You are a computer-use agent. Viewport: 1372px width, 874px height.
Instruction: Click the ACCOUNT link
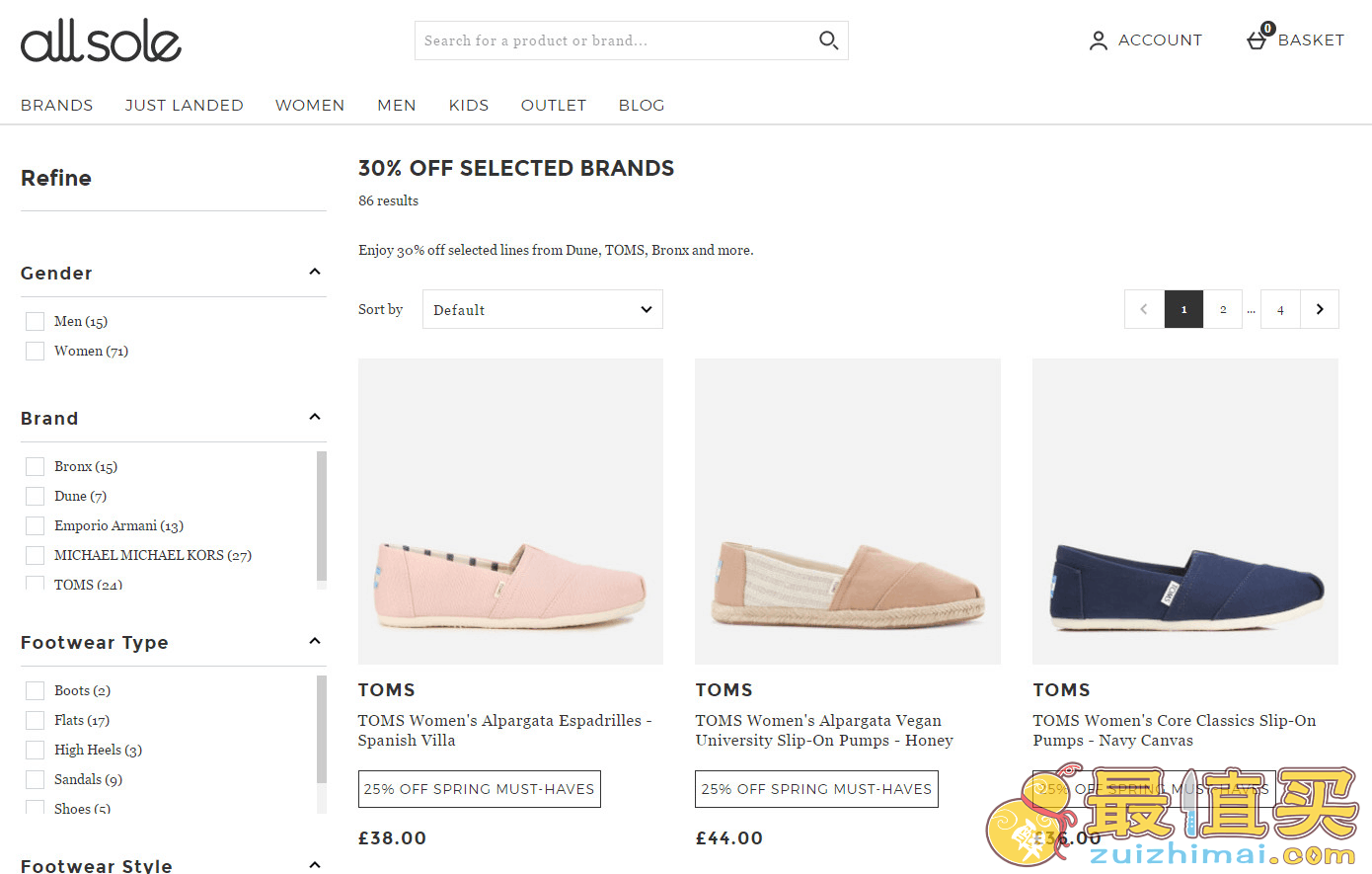tap(1160, 40)
